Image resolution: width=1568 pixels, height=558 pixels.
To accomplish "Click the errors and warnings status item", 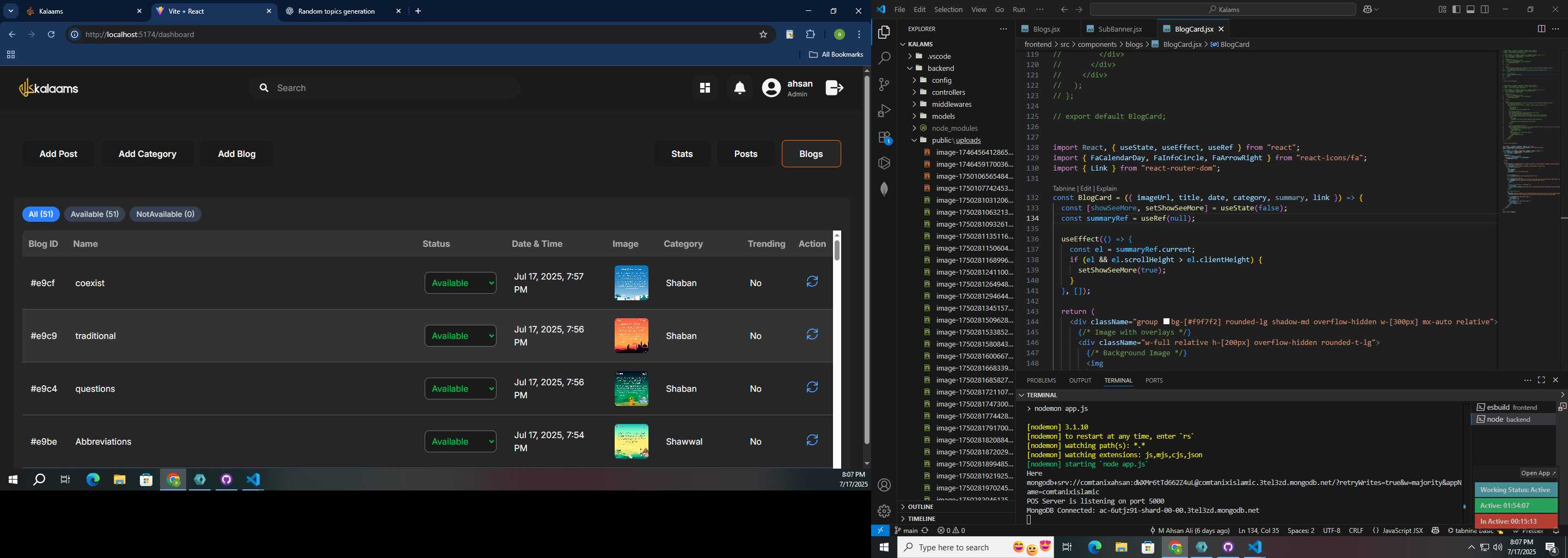I will [x=951, y=531].
